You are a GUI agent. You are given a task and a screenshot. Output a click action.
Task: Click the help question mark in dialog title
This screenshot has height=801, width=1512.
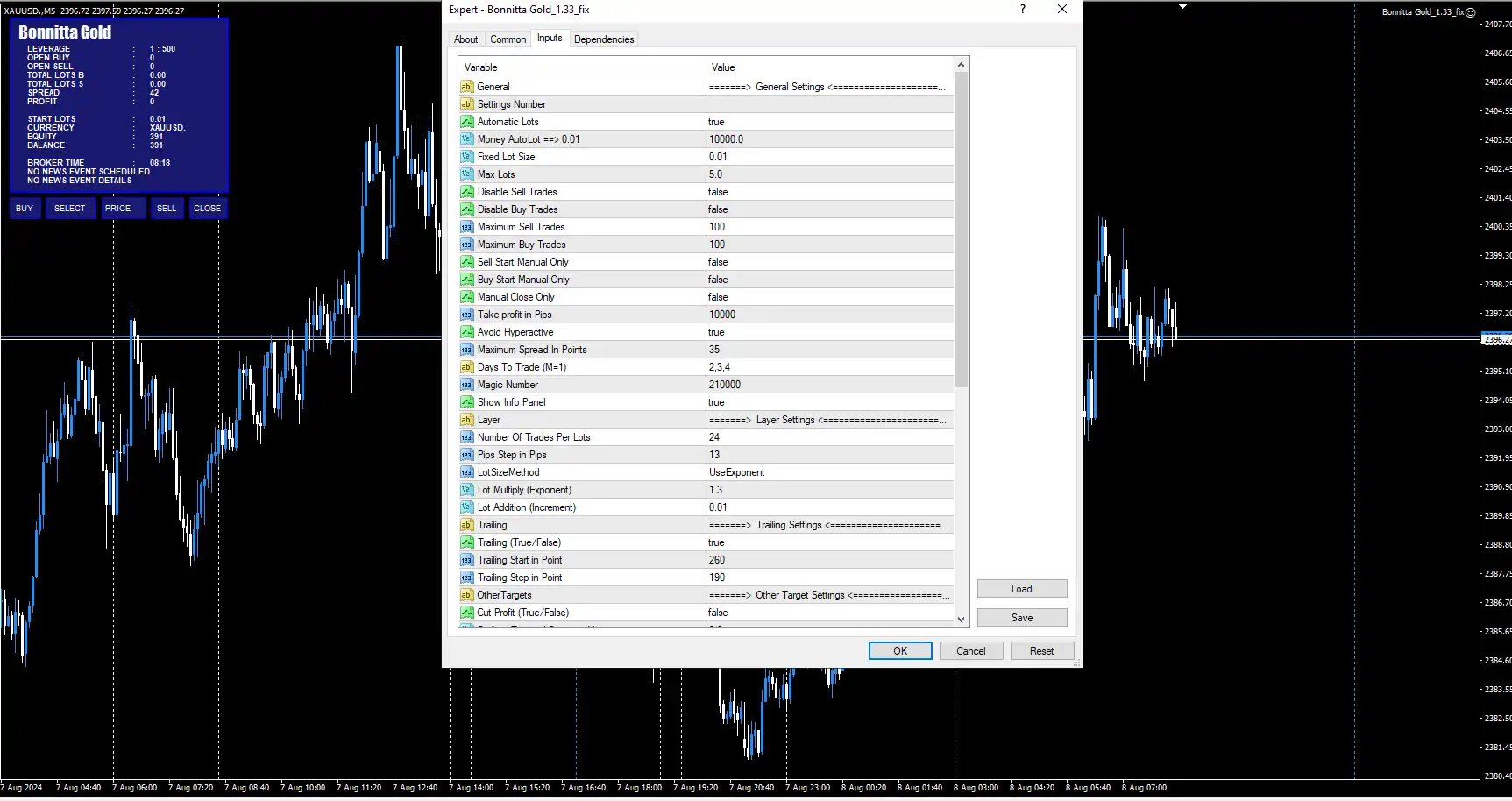[1022, 10]
